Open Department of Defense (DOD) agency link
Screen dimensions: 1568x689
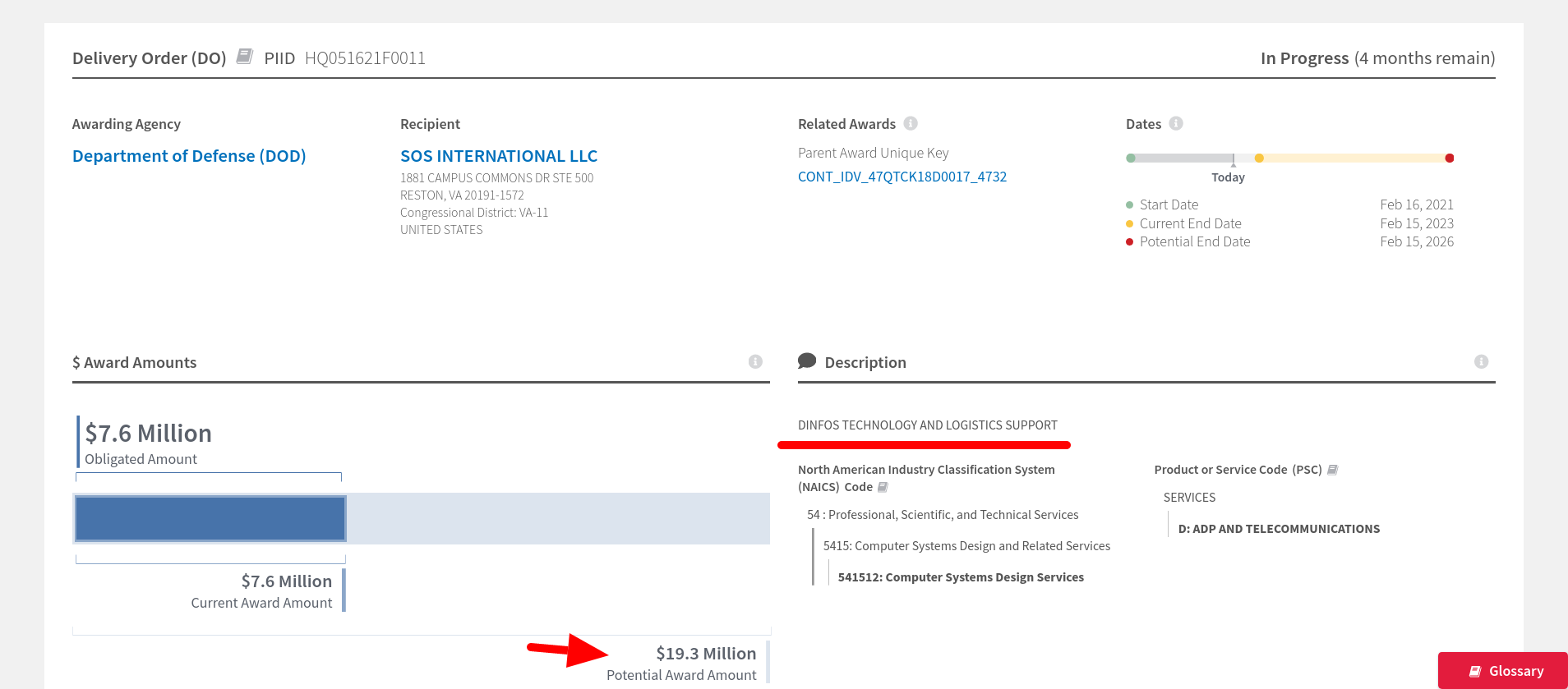[189, 156]
